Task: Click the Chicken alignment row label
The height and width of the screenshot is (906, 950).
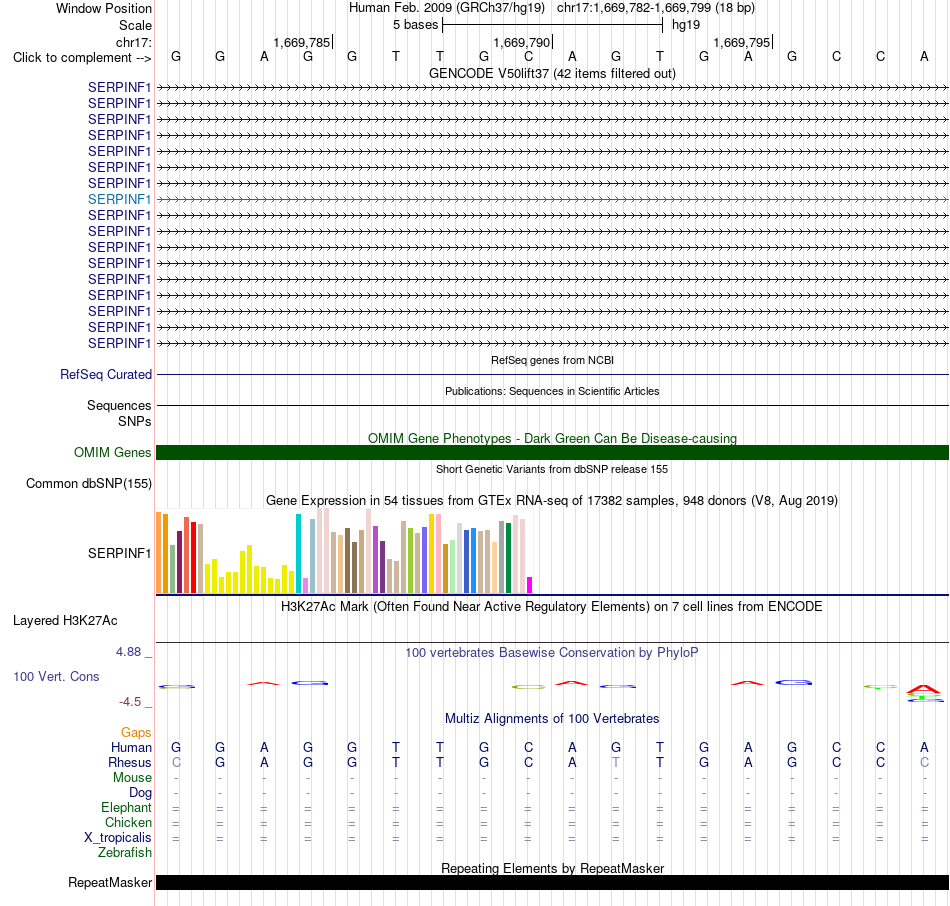Action: (x=128, y=822)
